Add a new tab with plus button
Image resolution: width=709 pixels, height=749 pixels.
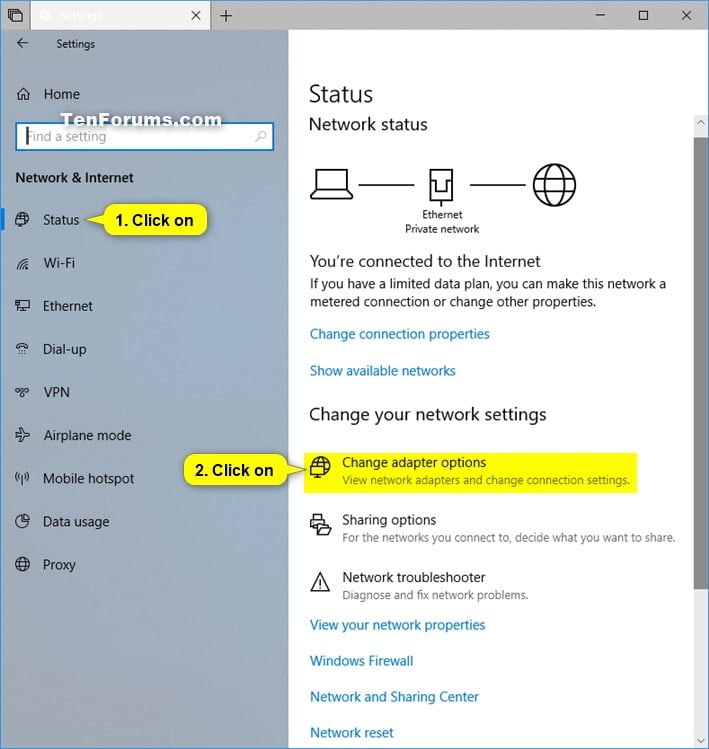(226, 16)
